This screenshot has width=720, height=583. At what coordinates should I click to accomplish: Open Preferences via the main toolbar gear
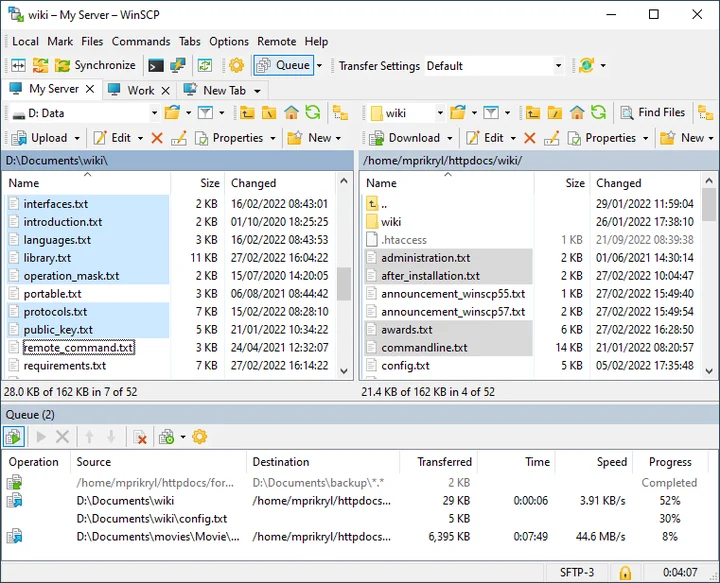point(236,66)
